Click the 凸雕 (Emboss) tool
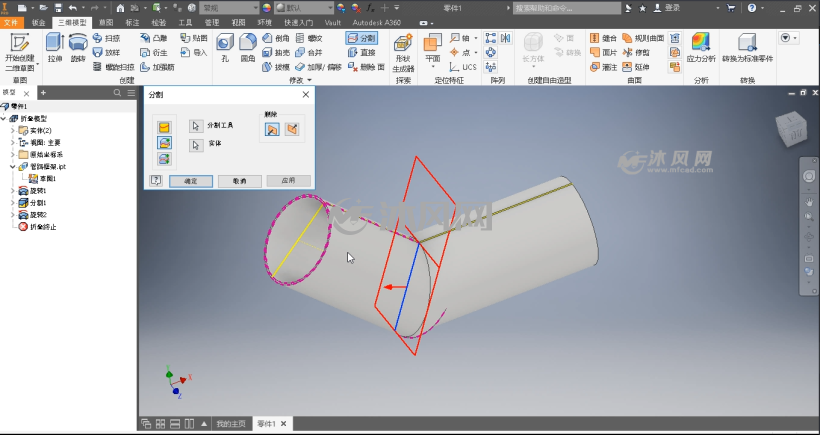 [x=154, y=38]
